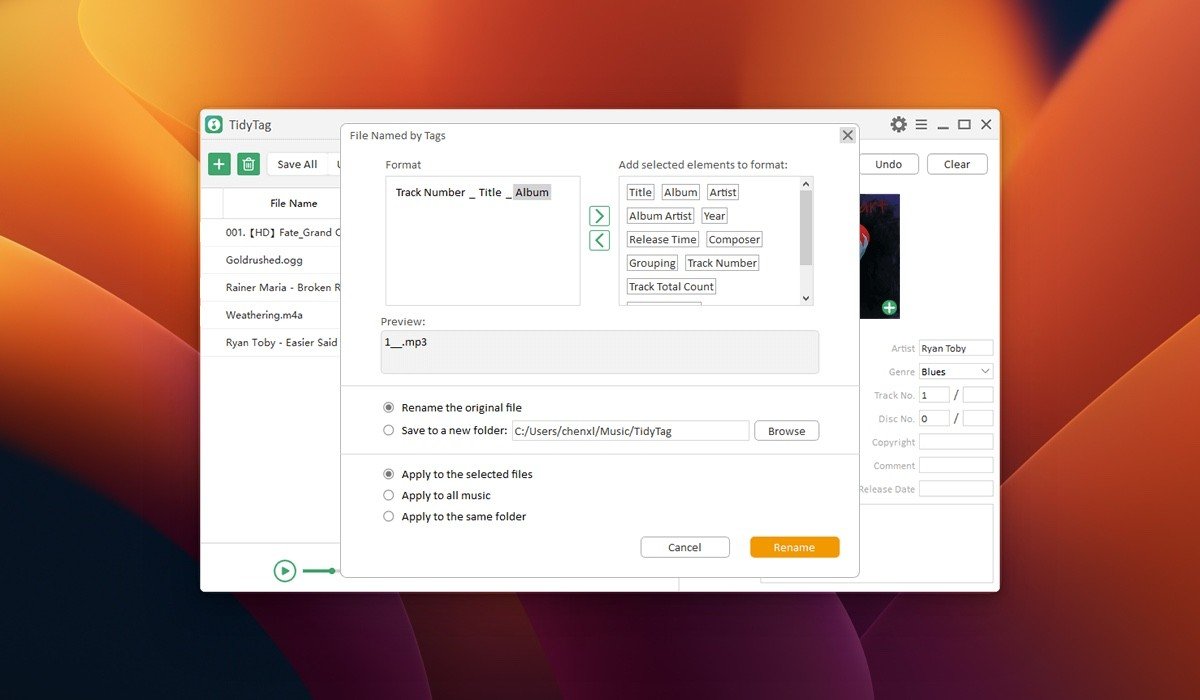
Task: Add selected element with right arrow button
Action: [x=599, y=216]
